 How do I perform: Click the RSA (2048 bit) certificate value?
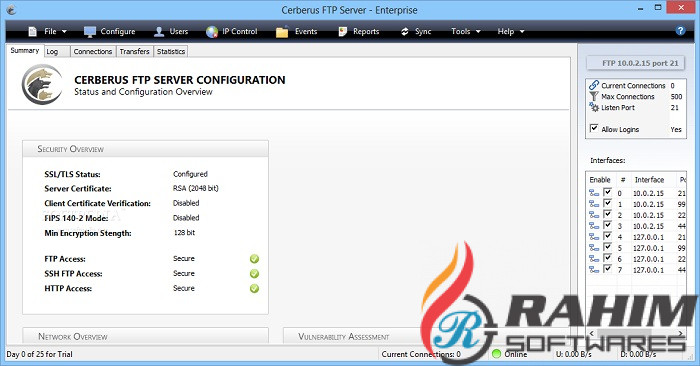[196, 188]
